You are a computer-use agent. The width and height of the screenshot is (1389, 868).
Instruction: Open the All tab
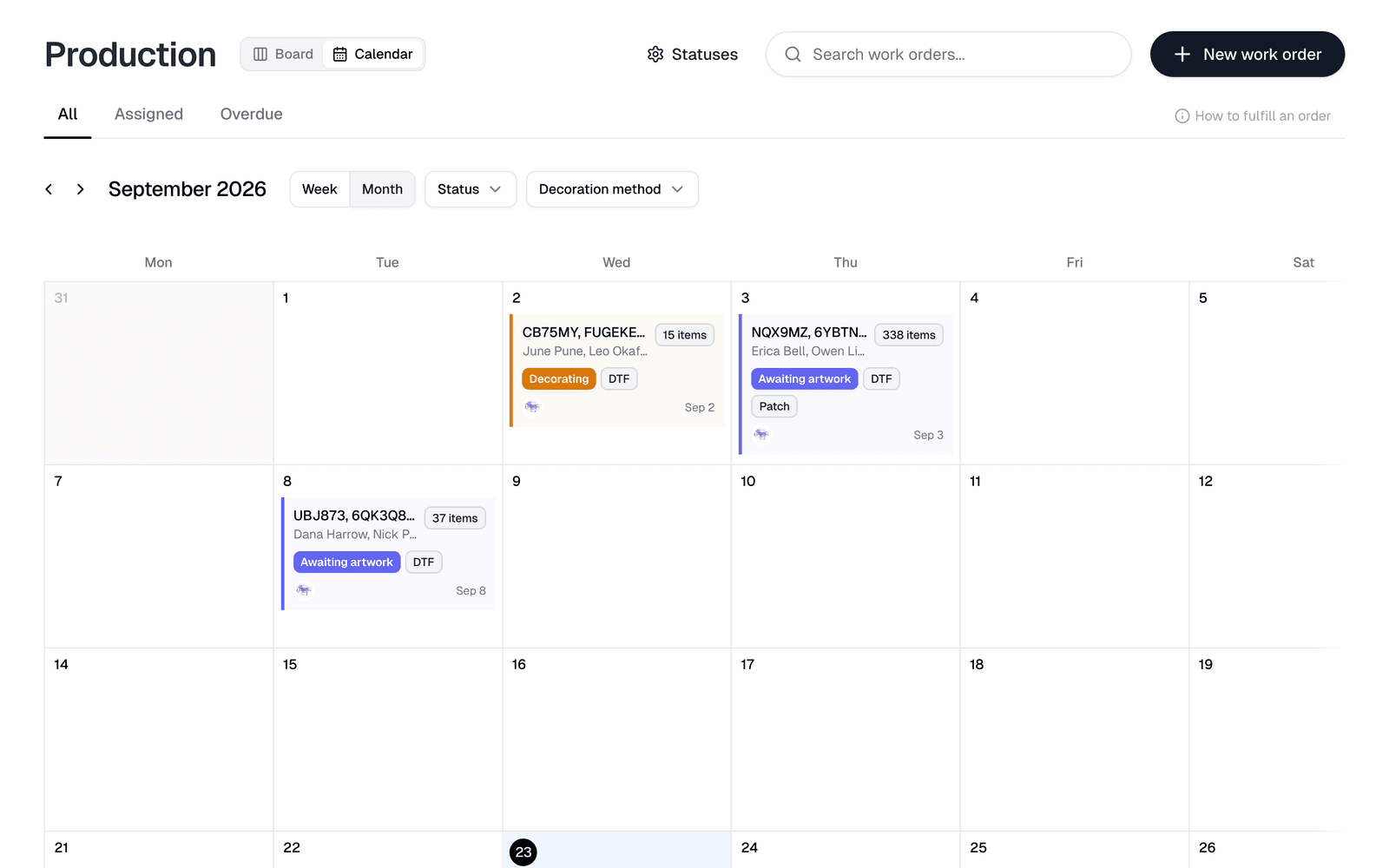[x=68, y=115]
